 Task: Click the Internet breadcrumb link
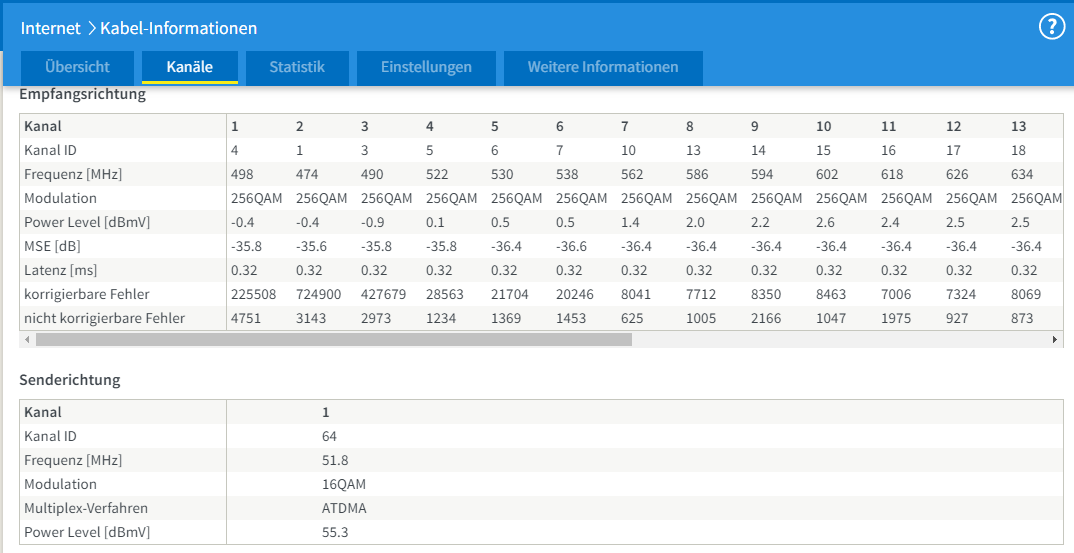50,29
